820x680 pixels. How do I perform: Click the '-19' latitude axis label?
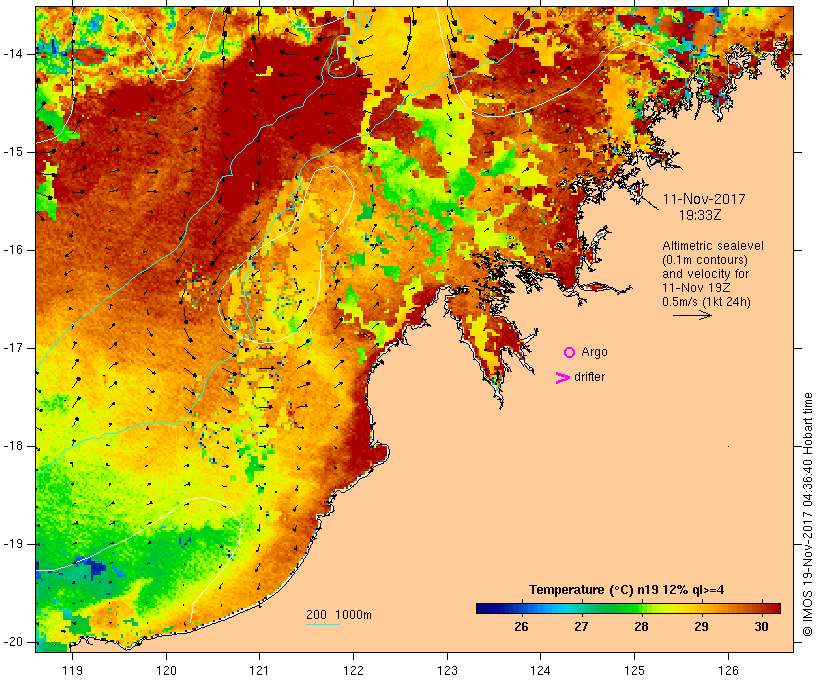[13, 544]
